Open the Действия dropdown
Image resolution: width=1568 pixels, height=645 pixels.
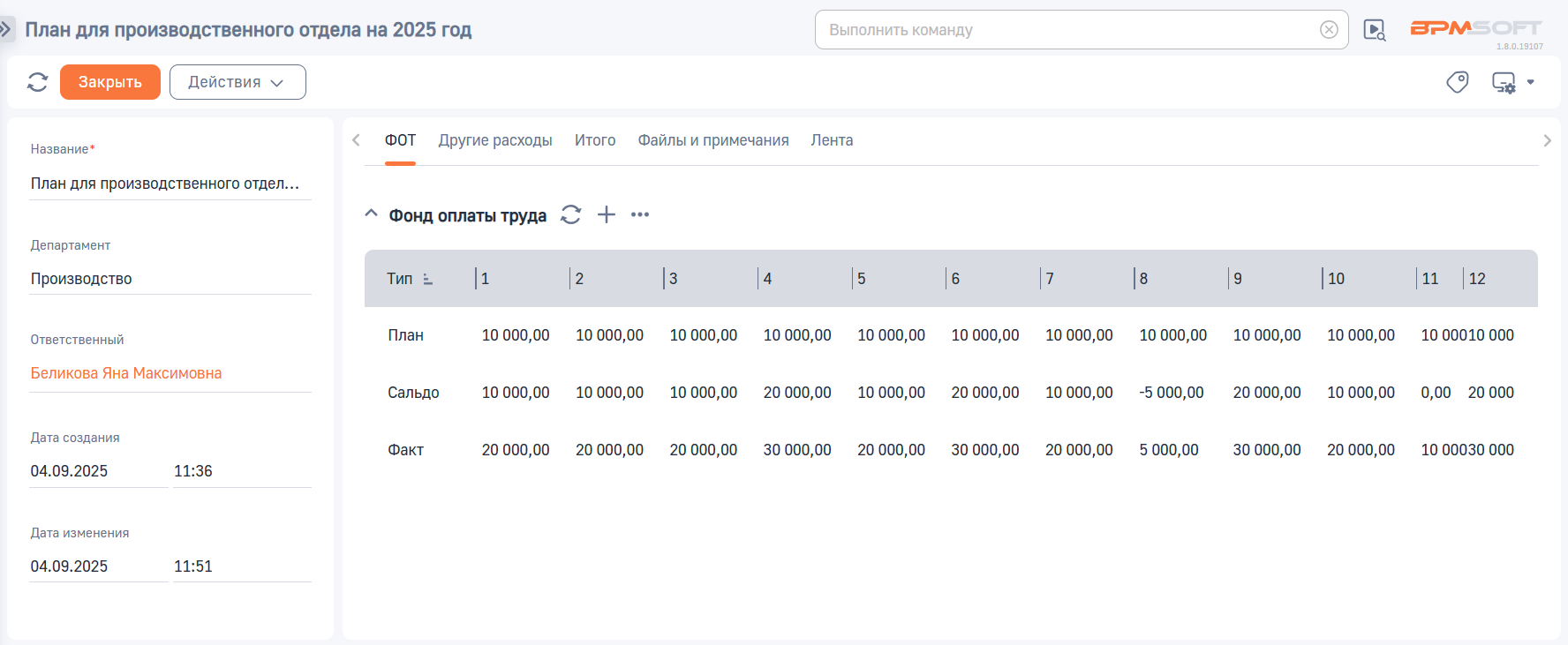pyautogui.click(x=237, y=82)
